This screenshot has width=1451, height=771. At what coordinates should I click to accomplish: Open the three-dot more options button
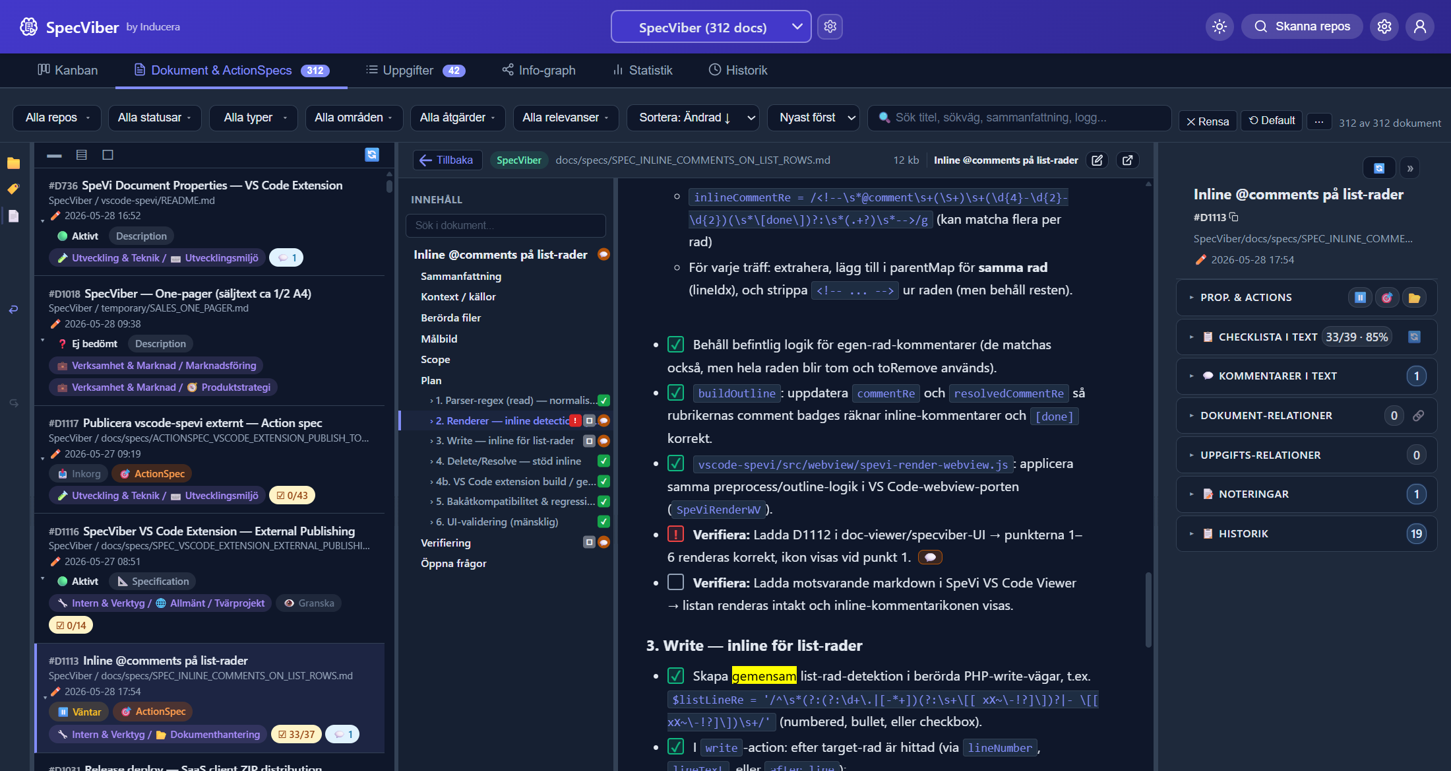pos(1319,121)
